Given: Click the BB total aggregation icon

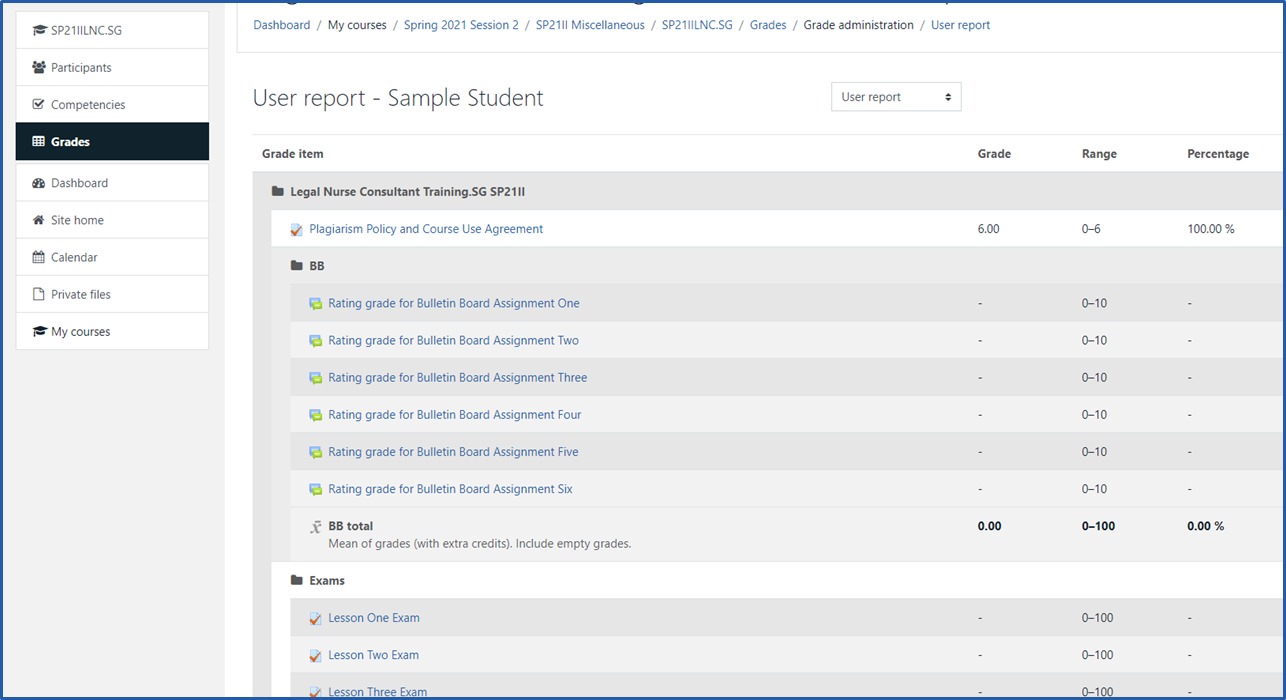Looking at the screenshot, I should click(x=316, y=527).
